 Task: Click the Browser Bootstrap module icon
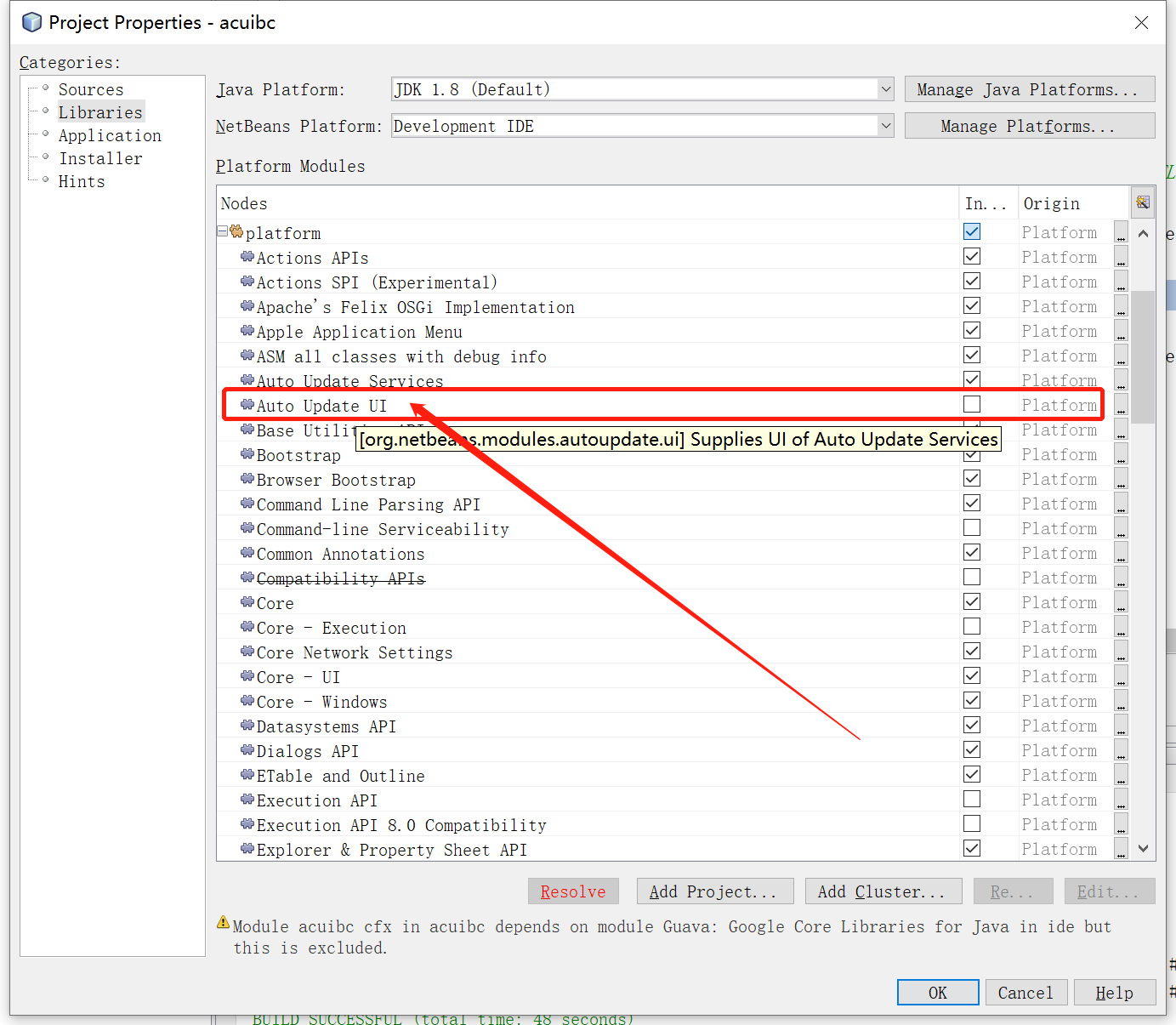[x=247, y=479]
